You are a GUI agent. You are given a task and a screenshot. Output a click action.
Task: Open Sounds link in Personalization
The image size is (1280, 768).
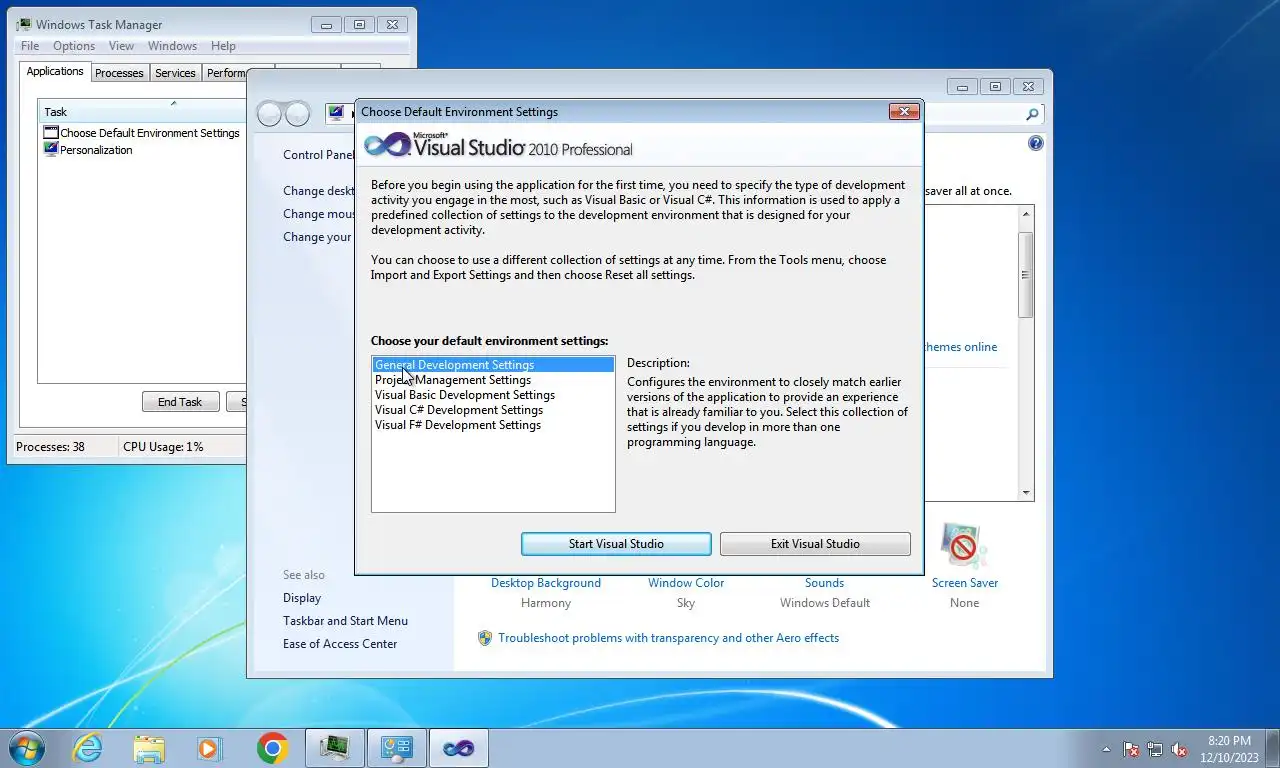[x=824, y=583]
